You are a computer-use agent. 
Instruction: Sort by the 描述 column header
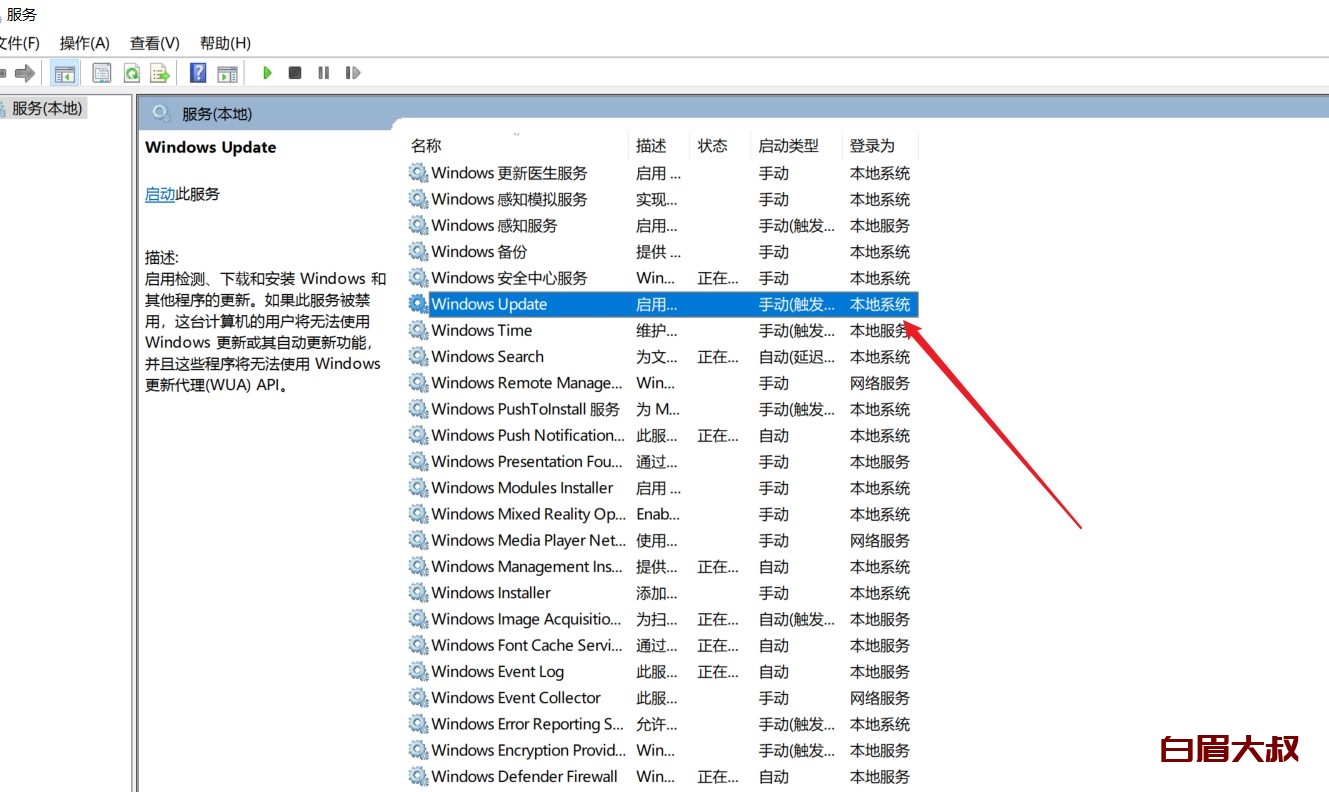pos(651,146)
